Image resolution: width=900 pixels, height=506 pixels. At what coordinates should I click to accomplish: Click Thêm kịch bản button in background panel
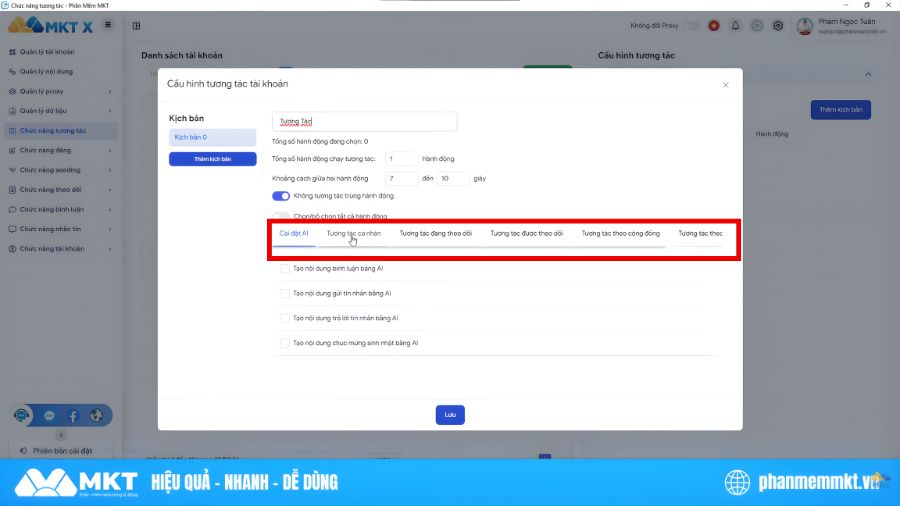841,110
